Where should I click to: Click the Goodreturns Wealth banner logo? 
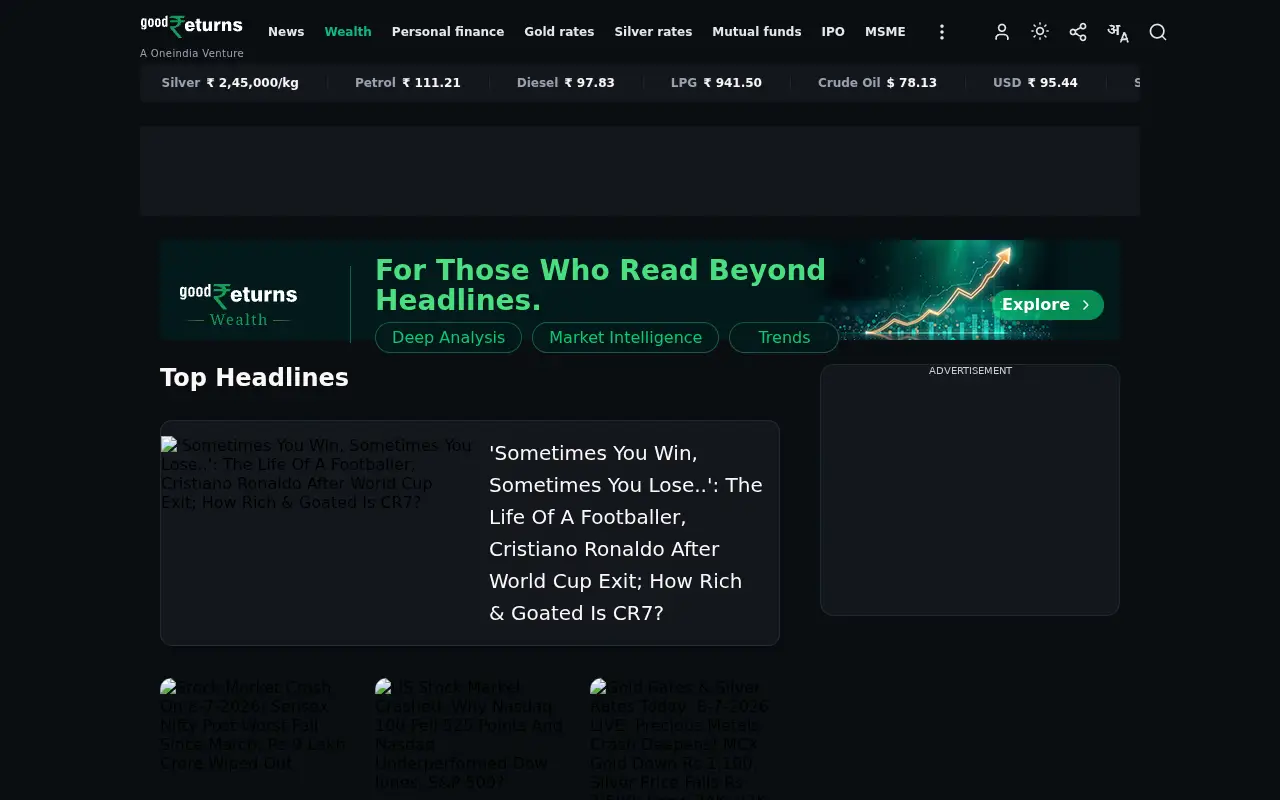coord(239,304)
